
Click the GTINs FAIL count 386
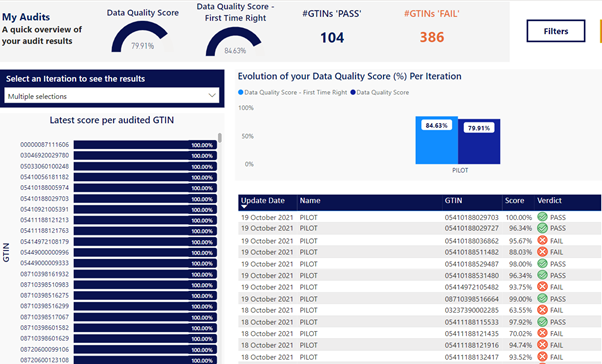tap(432, 37)
